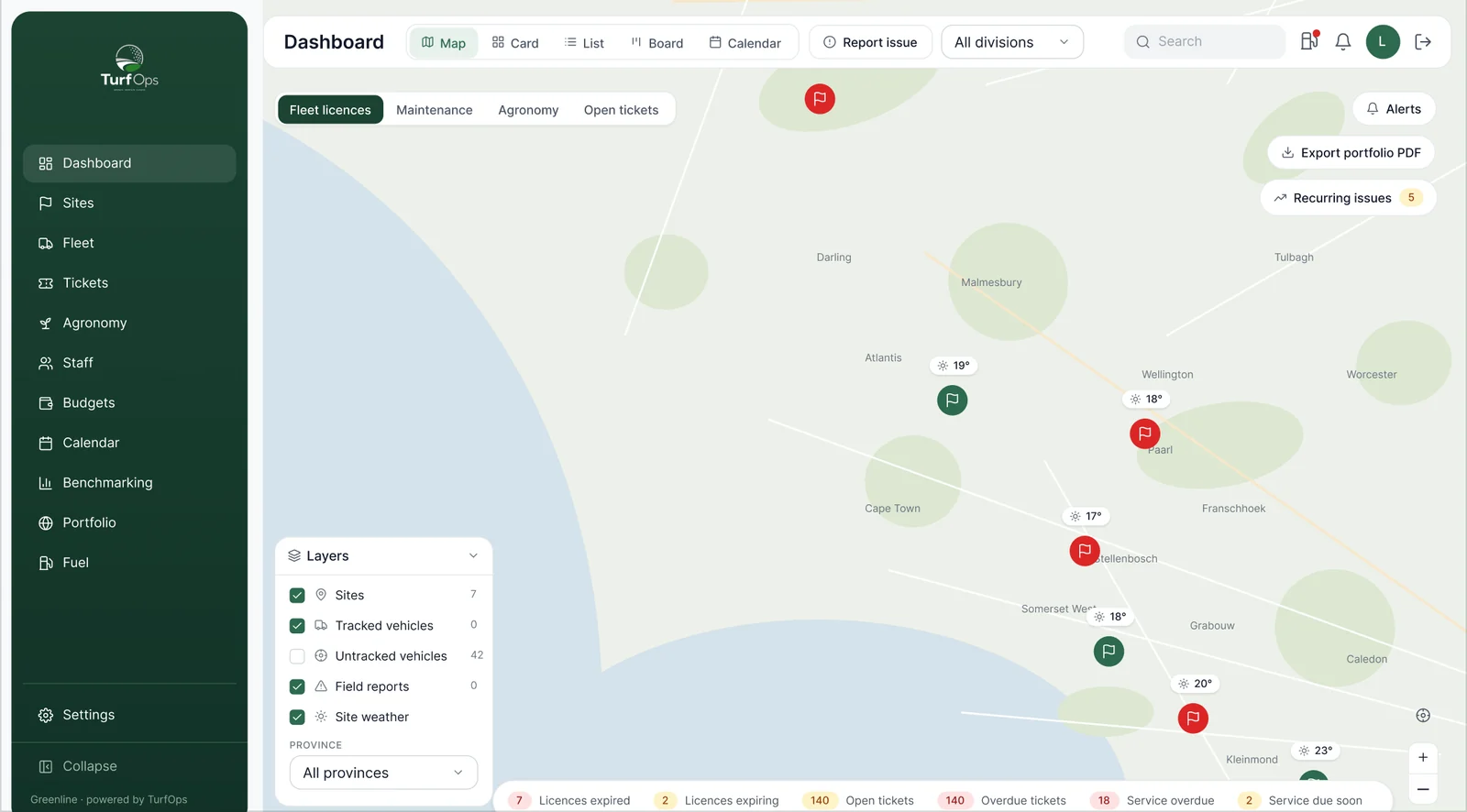The width and height of the screenshot is (1467, 812).
Task: Click the Service due soon stat
Action: pyautogui.click(x=1300, y=800)
